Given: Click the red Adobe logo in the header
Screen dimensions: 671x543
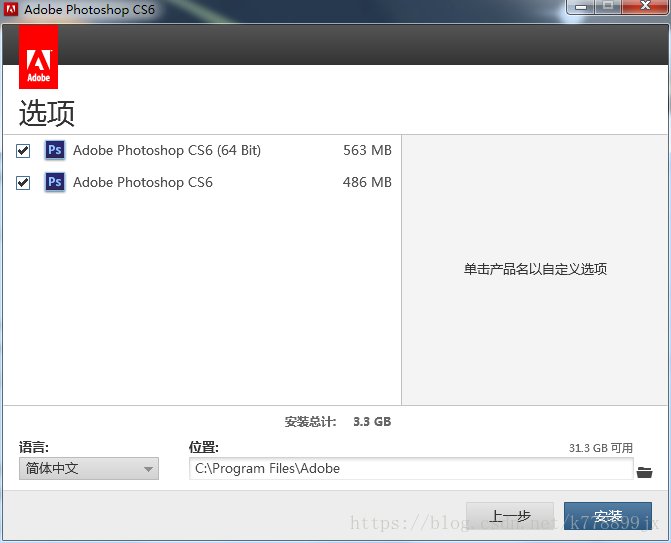Looking at the screenshot, I should 39,57.
